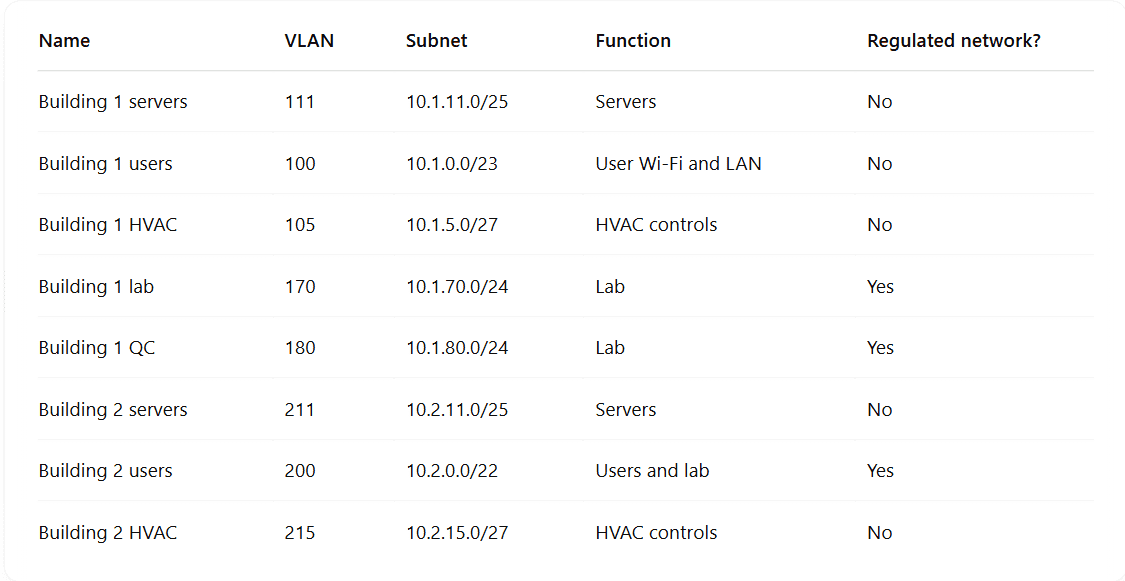Select the VLAN column header
The width and height of the screenshot is (1125, 581).
(x=309, y=41)
